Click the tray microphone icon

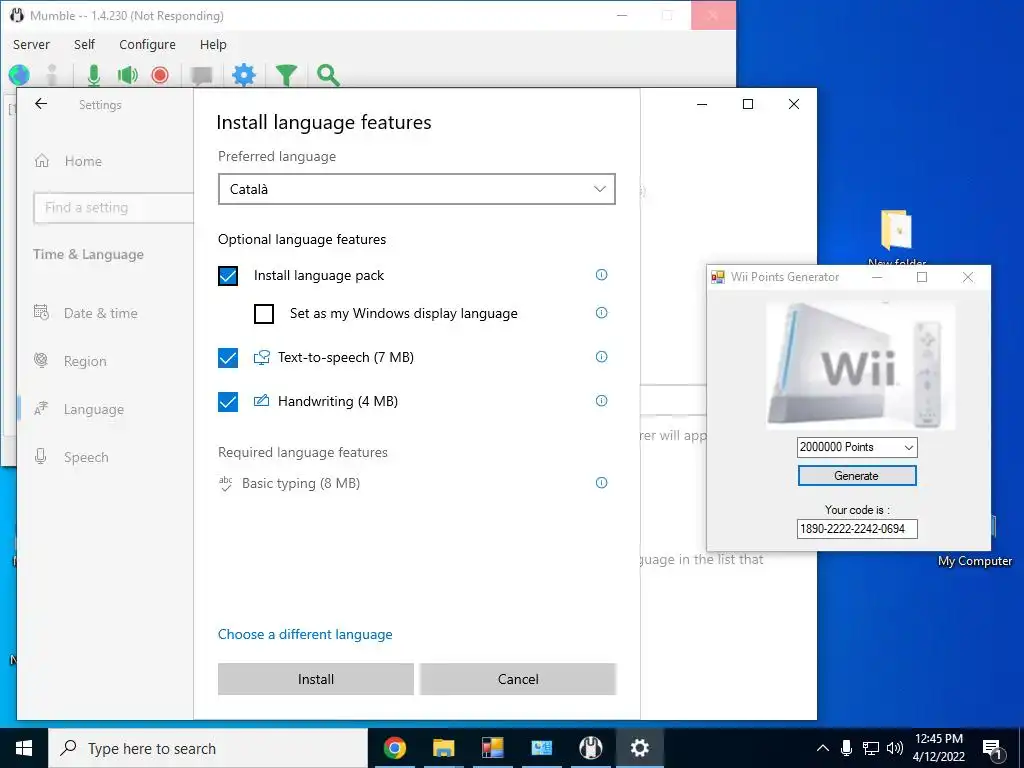846,748
